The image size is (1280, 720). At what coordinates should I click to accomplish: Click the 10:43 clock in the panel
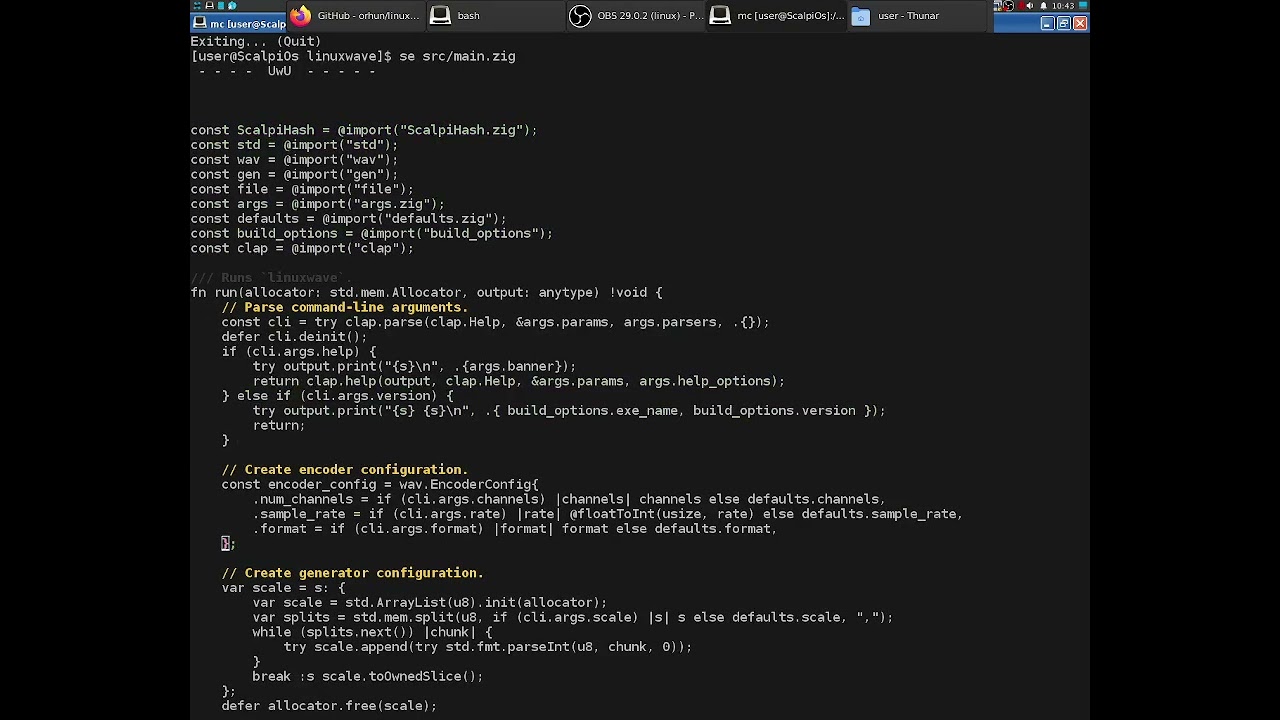pos(1063,6)
